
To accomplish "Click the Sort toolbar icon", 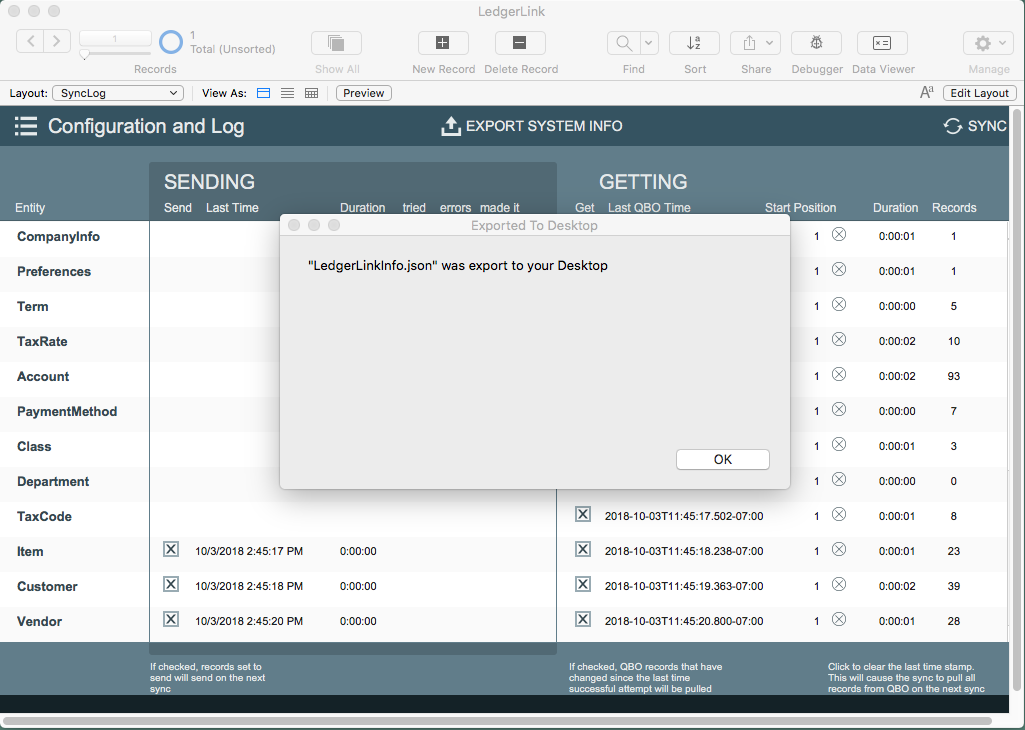I will [x=694, y=43].
